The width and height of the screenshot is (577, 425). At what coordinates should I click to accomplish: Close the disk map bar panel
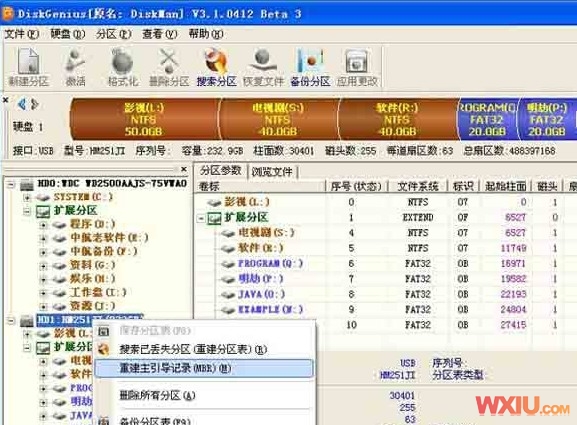tap(6, 100)
